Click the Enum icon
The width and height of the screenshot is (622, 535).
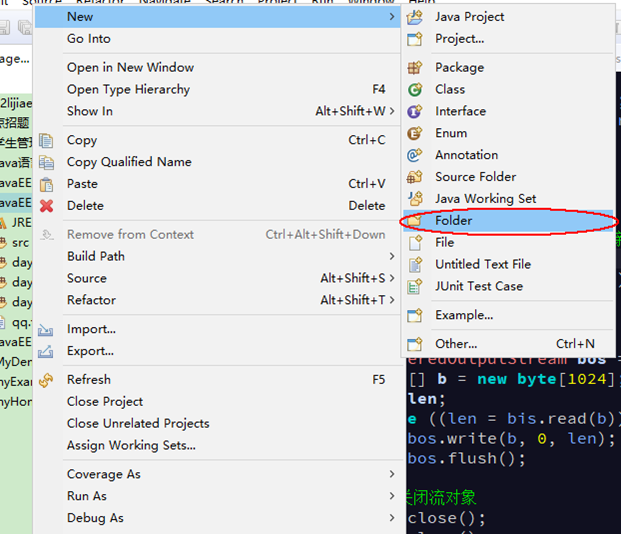[415, 133]
